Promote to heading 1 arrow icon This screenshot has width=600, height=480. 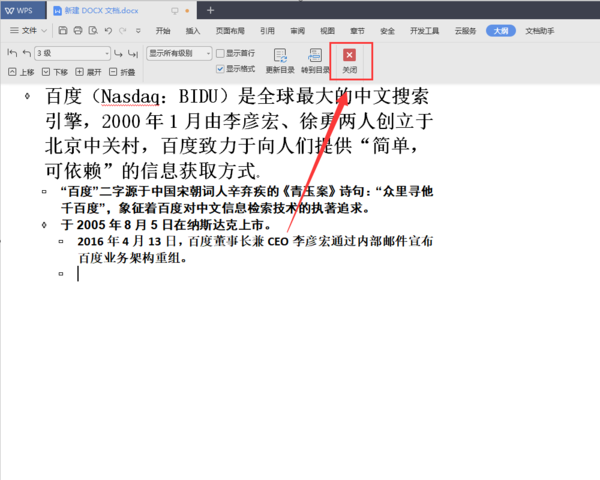click(12, 53)
